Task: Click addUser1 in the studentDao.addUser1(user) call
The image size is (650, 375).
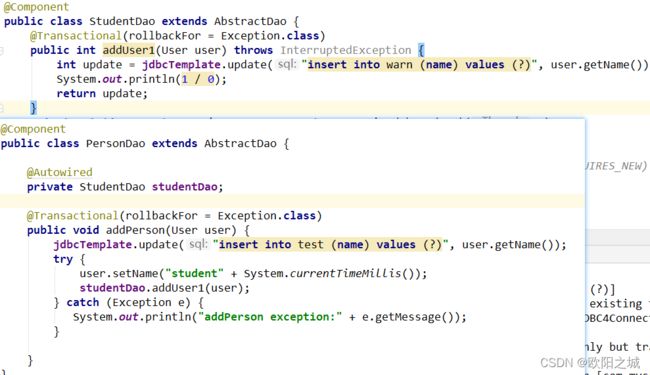Action: click(178, 288)
